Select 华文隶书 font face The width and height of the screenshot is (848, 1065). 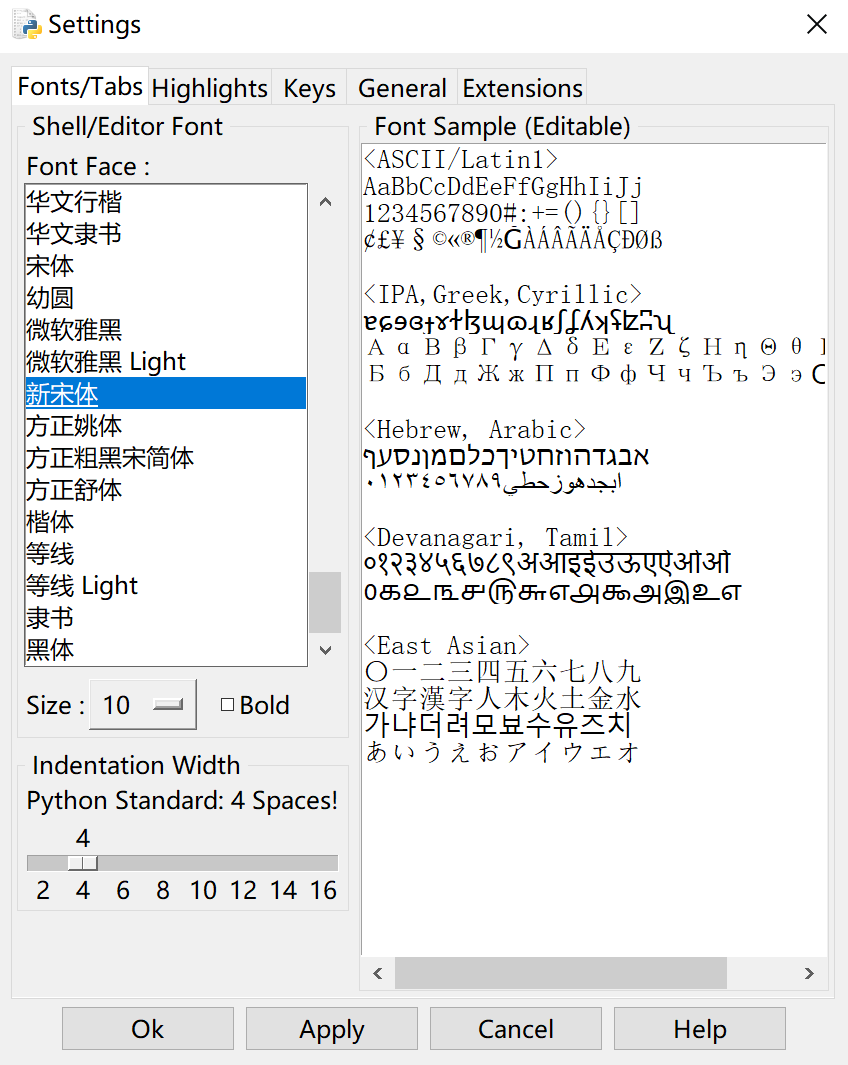click(166, 234)
